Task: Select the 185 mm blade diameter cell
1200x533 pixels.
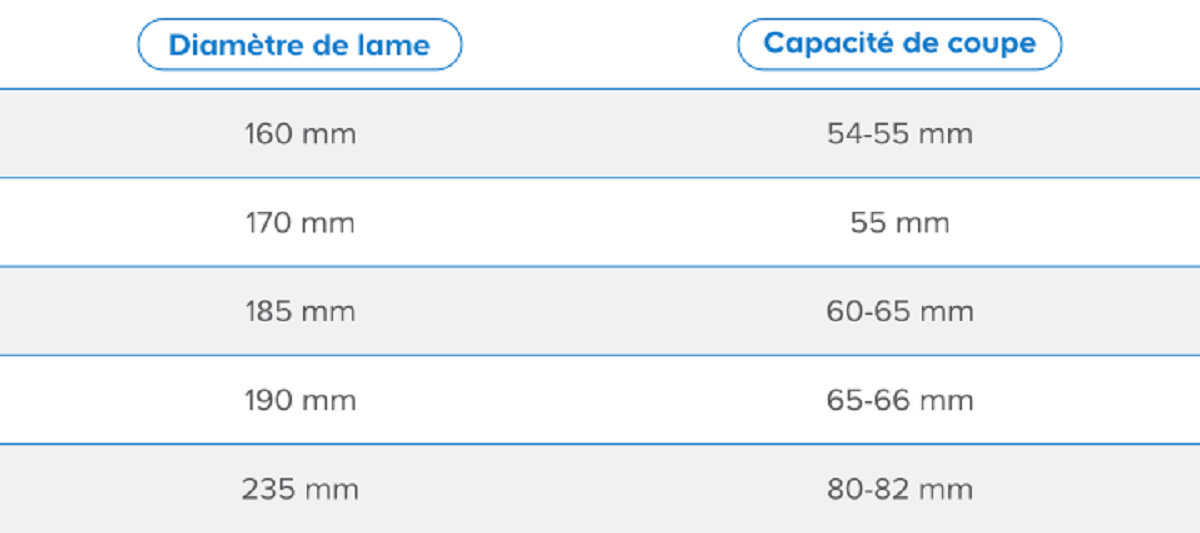Action: coord(300,311)
